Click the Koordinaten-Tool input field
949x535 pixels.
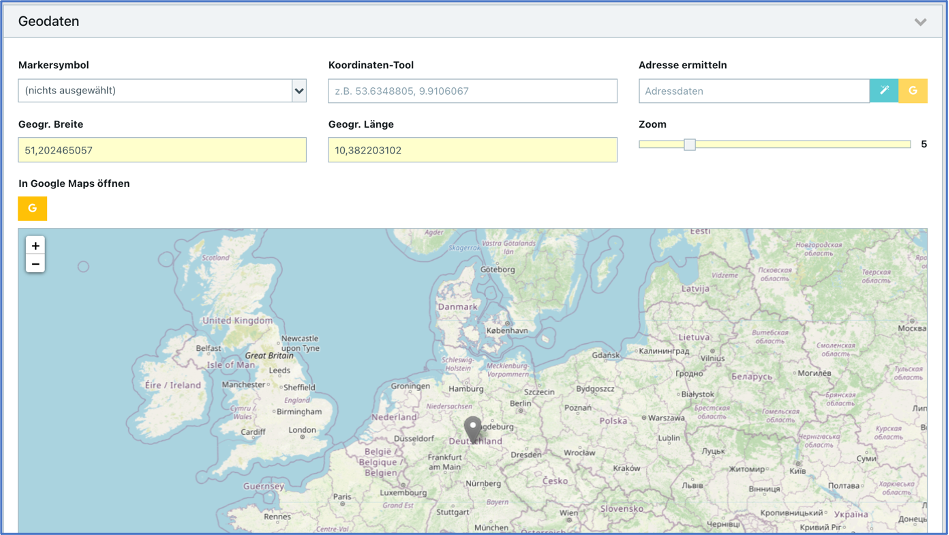tap(473, 91)
